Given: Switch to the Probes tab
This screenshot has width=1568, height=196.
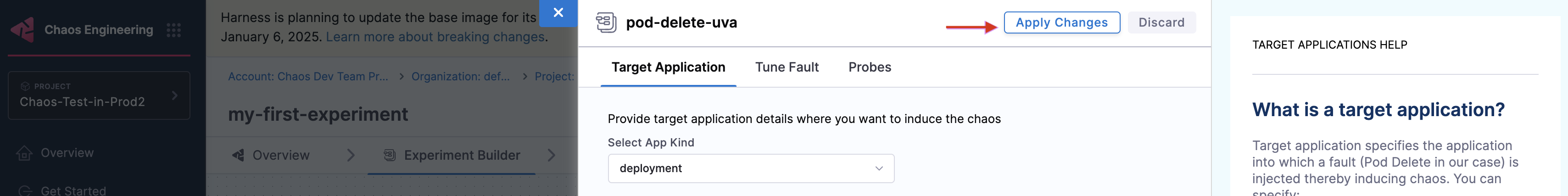Looking at the screenshot, I should (869, 67).
